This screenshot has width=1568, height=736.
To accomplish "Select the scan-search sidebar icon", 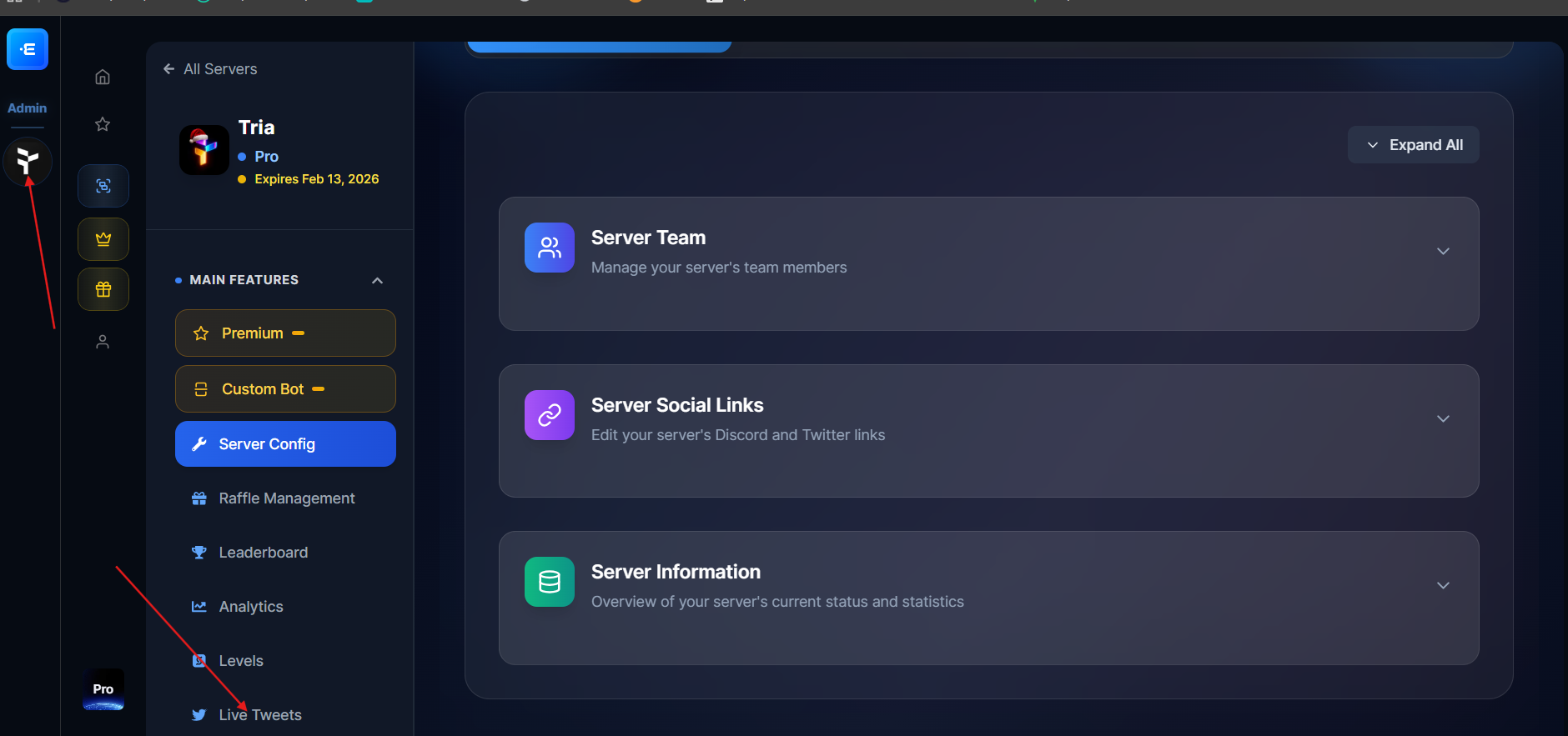I will (x=103, y=186).
